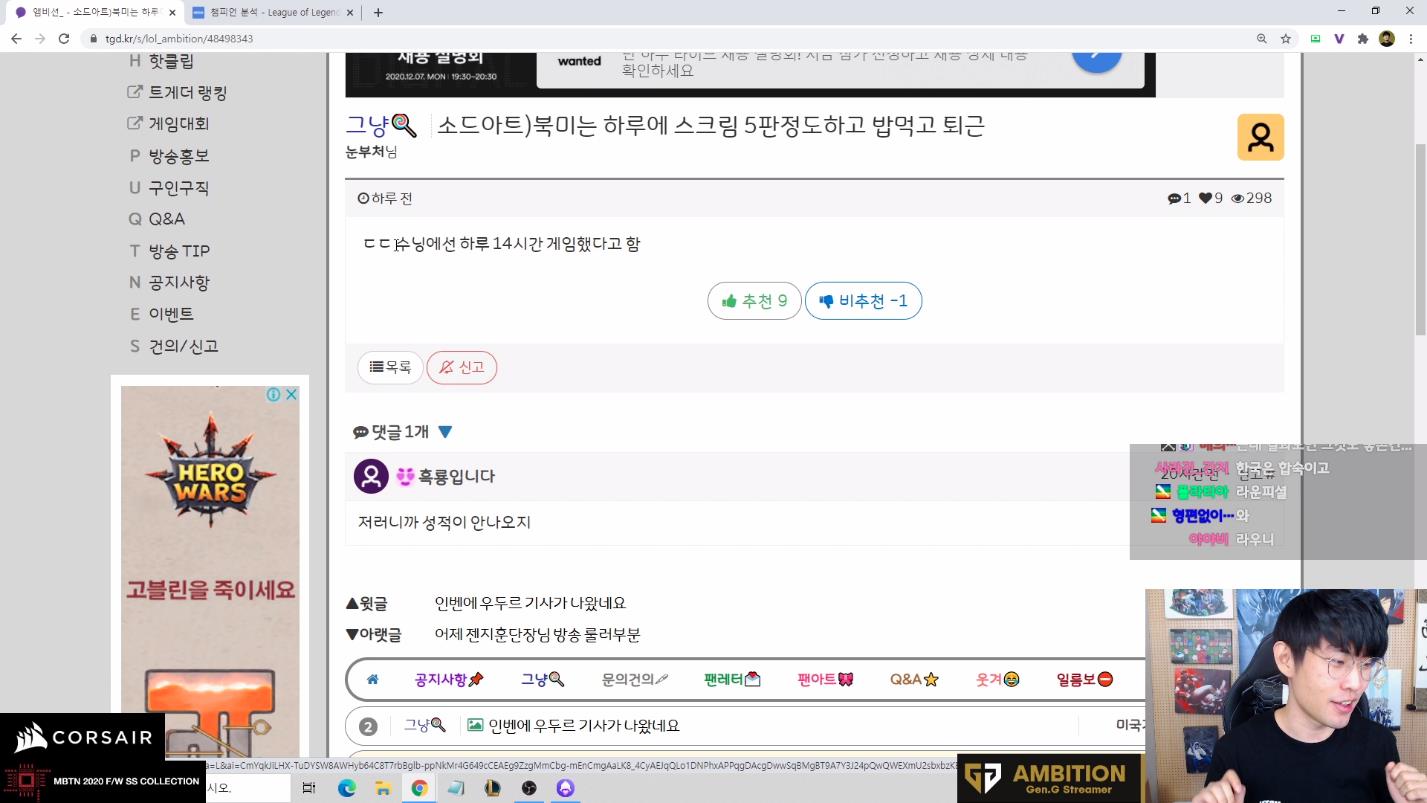Screen dimensions: 1427x803
Task: Go to board home via house icon
Action: tap(373, 679)
